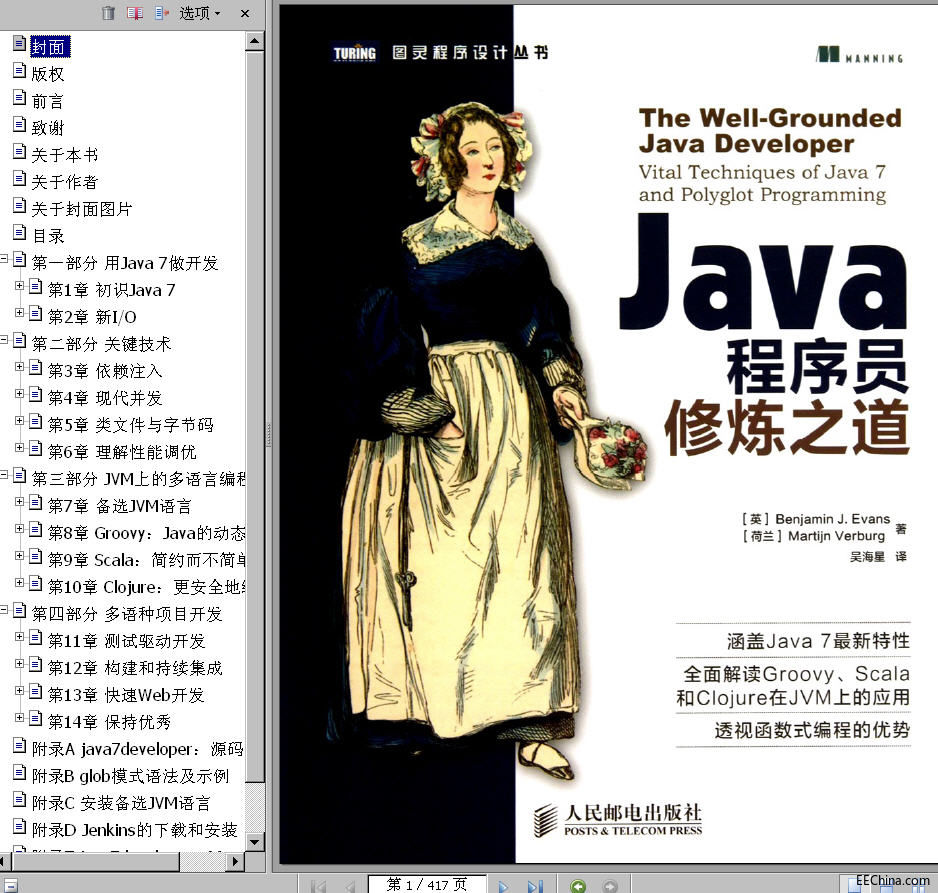Click page icon of 第1章 初识Java 7
The width and height of the screenshot is (938, 893).
[x=36, y=287]
